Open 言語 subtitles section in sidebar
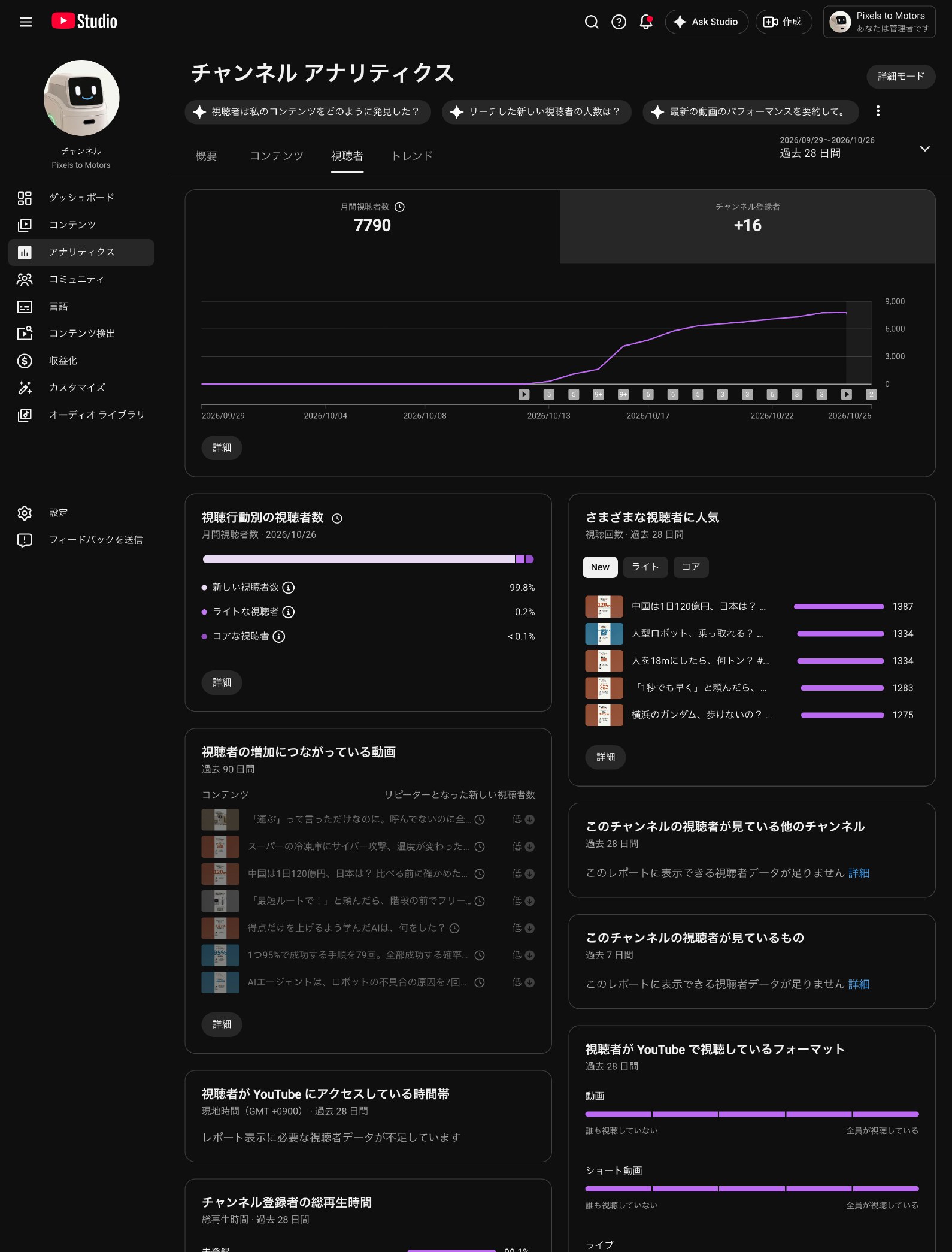Screen dimensions: 952x1252 [x=81, y=307]
